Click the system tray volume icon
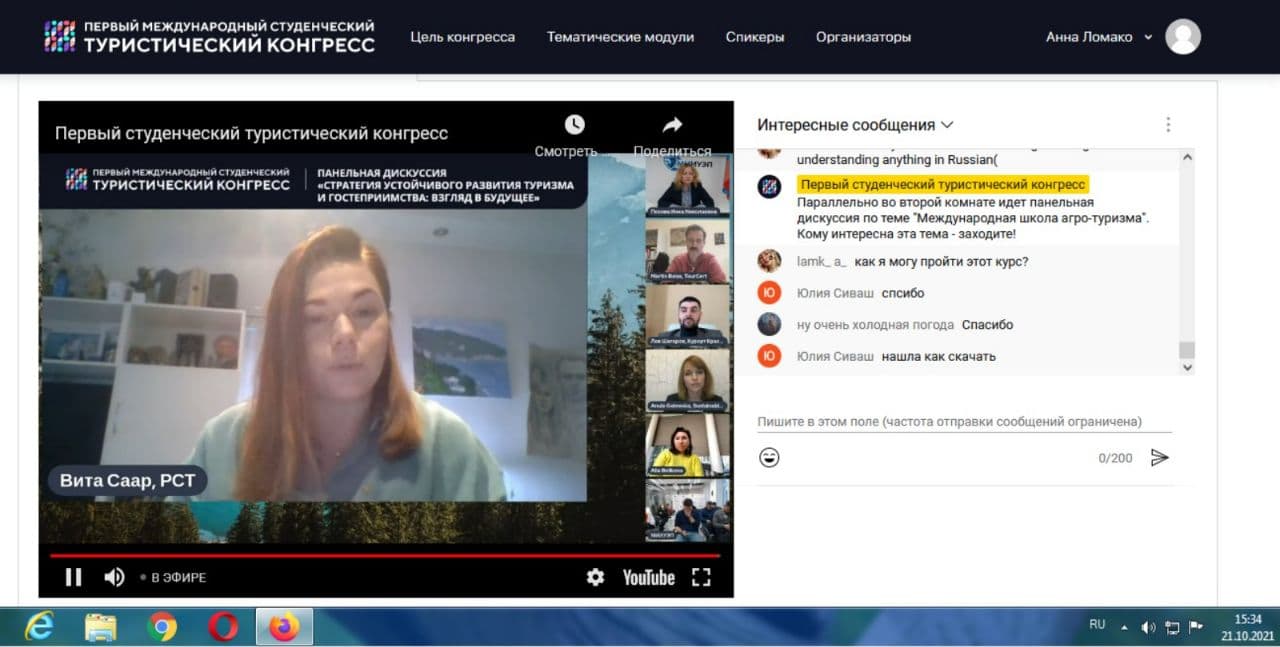This screenshot has width=1280, height=647. pos(1148,628)
